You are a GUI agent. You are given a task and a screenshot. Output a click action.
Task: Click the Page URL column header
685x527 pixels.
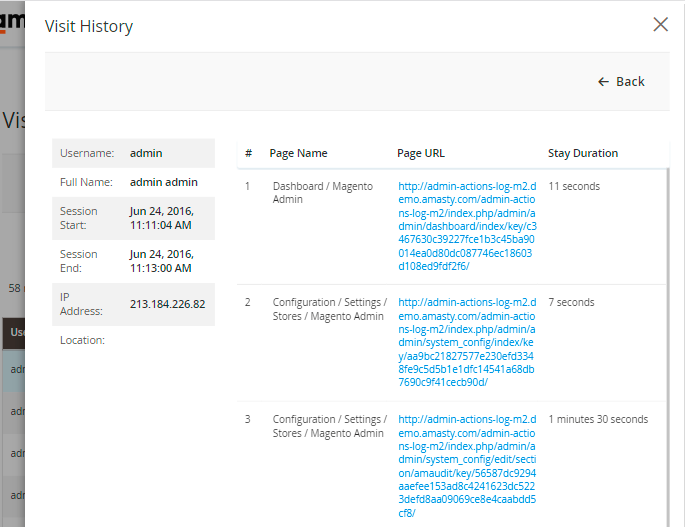point(421,153)
